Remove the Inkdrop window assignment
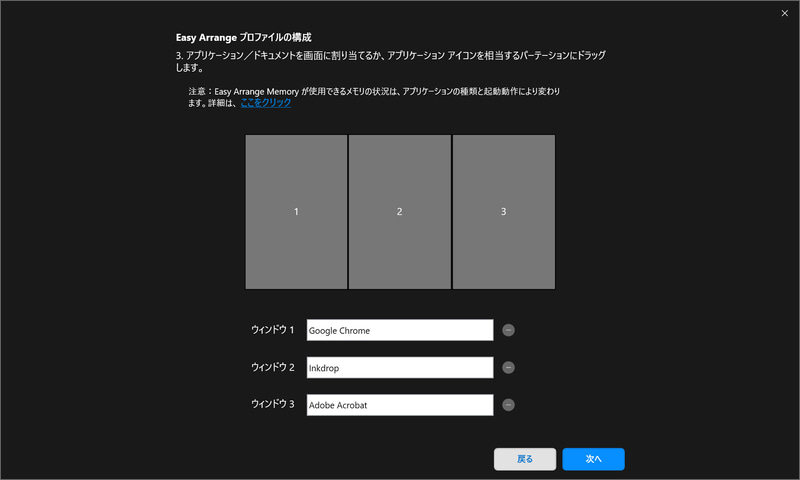Image resolution: width=800 pixels, height=480 pixels. (508, 367)
